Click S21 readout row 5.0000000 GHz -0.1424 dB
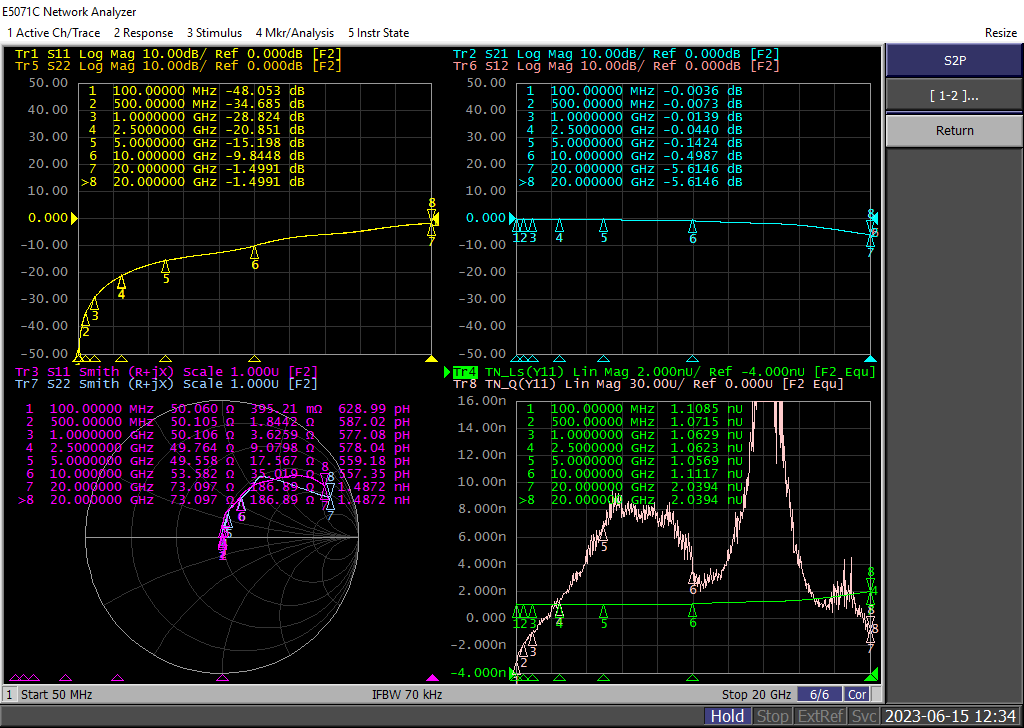1024x728 pixels. click(634, 143)
